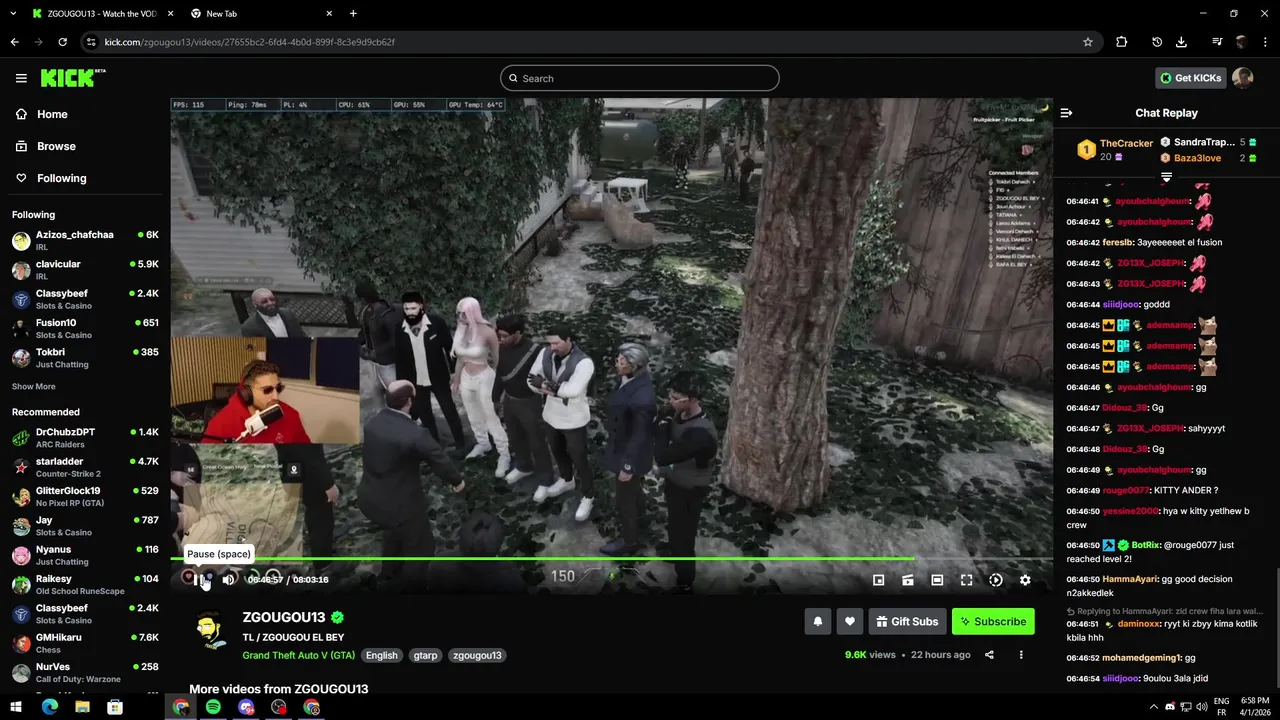Enter fullscreen mode on the player
The height and width of the screenshot is (720, 1280).
pyautogui.click(x=966, y=580)
